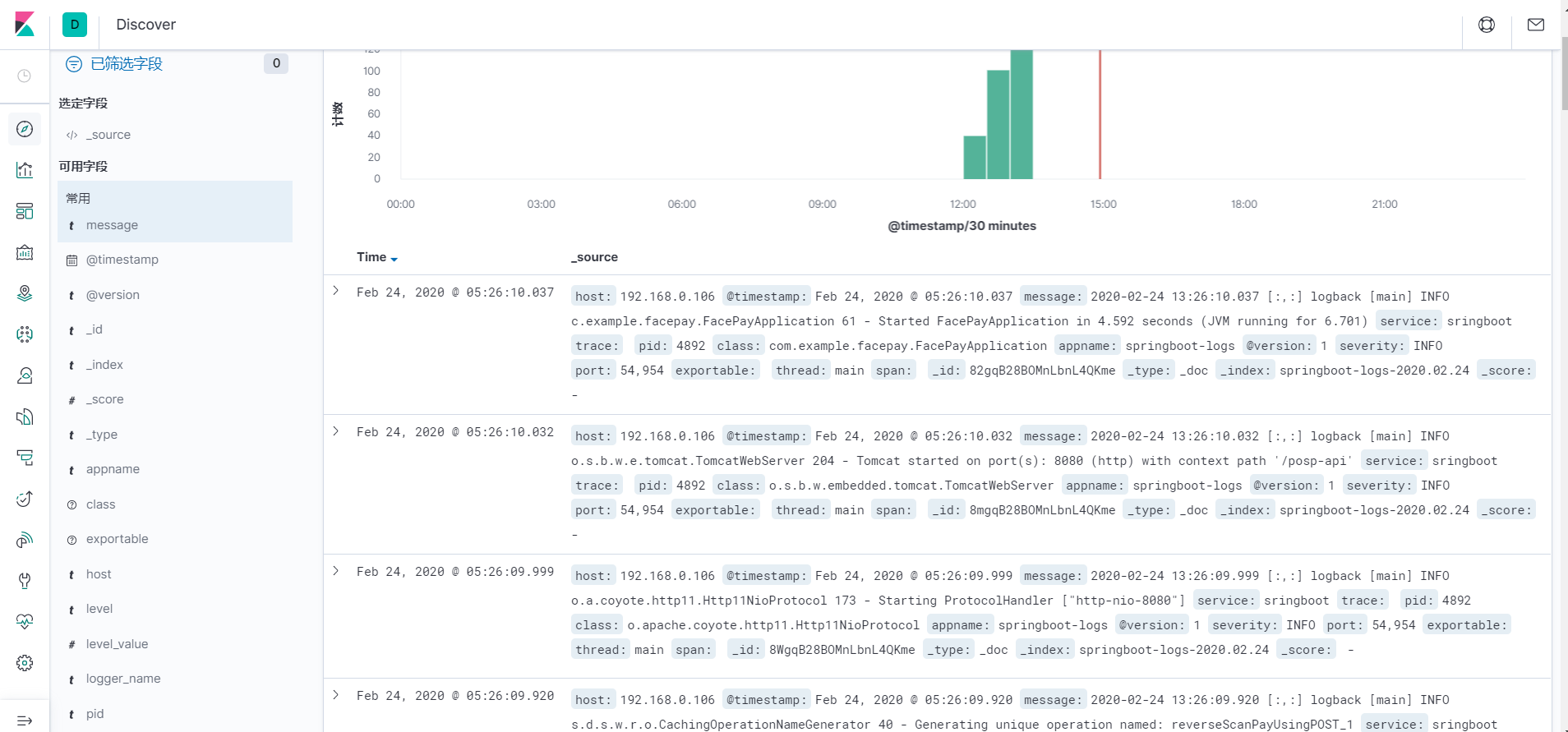Expand the 05:26:09.999 log row
Screen dimensions: 1568x732
[x=336, y=570]
